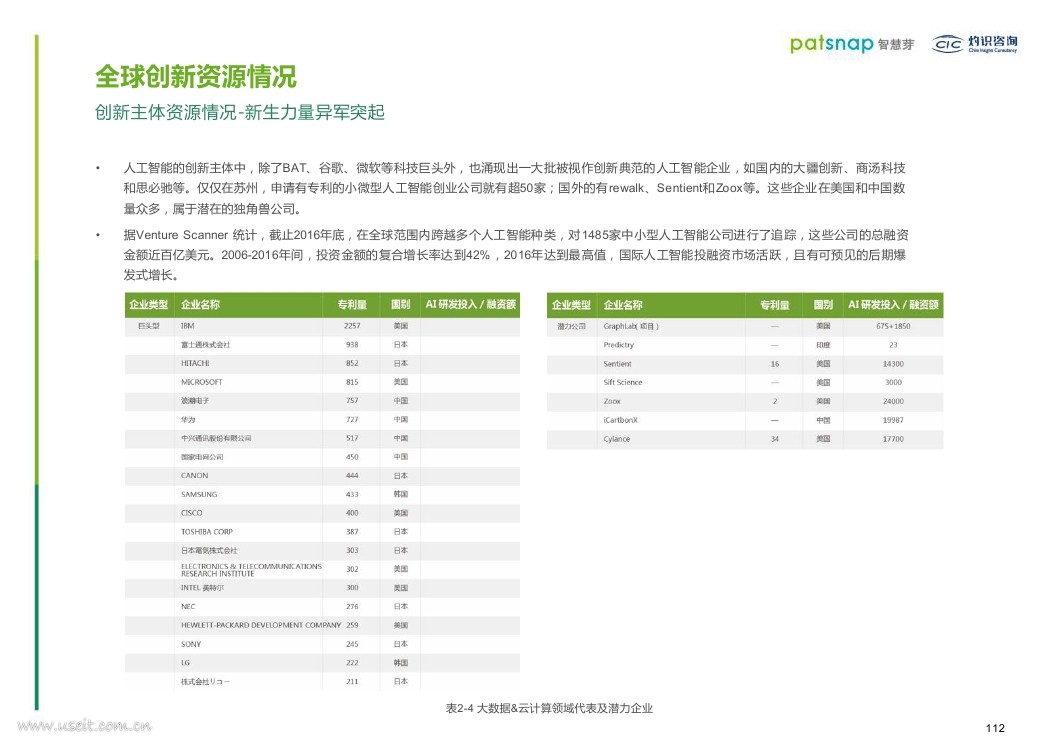Viewport: 1053px width, 744px height.
Task: Click the funding value 24000
Action: point(893,402)
